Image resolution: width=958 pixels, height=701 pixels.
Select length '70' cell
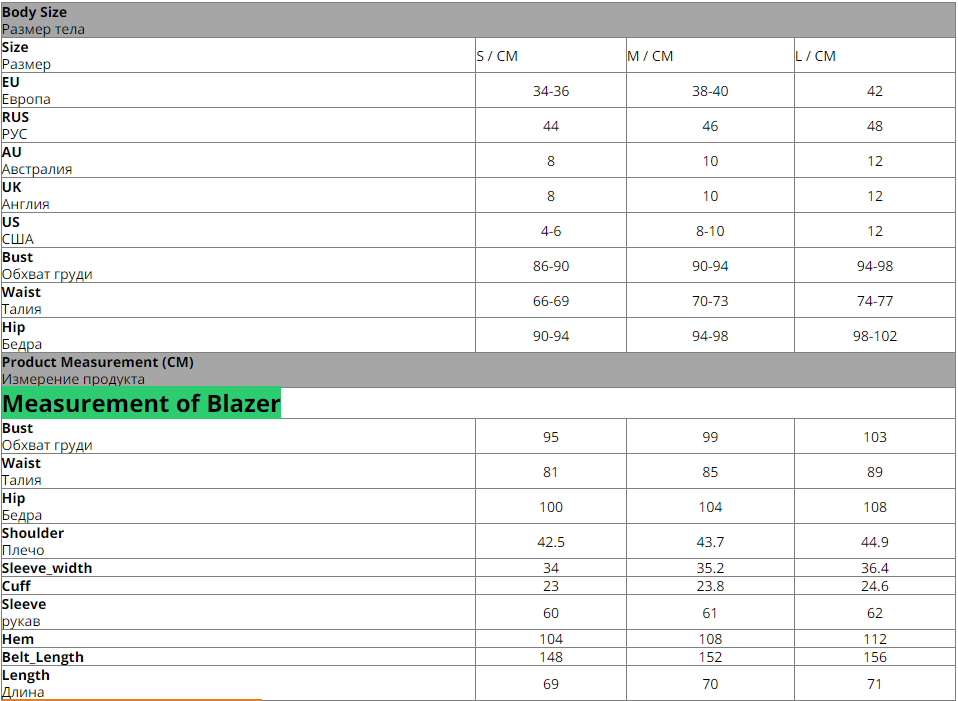711,683
